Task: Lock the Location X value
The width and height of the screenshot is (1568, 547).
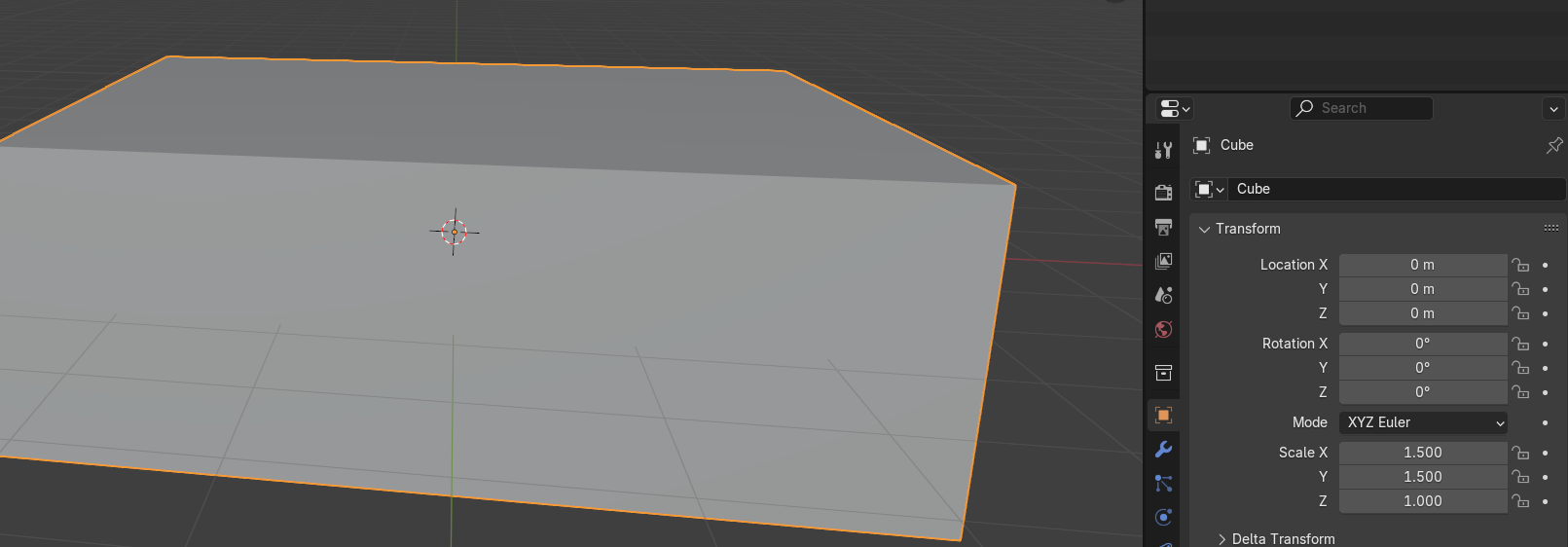Action: (1520, 265)
